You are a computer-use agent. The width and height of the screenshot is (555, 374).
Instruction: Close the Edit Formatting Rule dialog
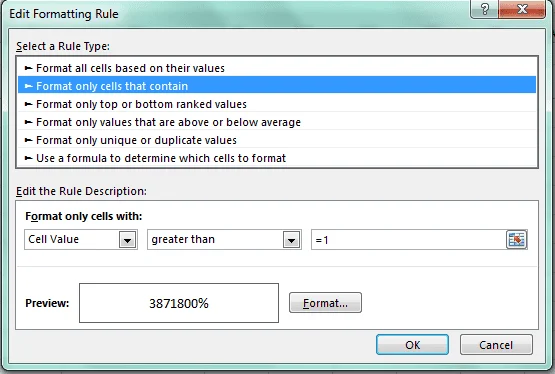[x=522, y=9]
